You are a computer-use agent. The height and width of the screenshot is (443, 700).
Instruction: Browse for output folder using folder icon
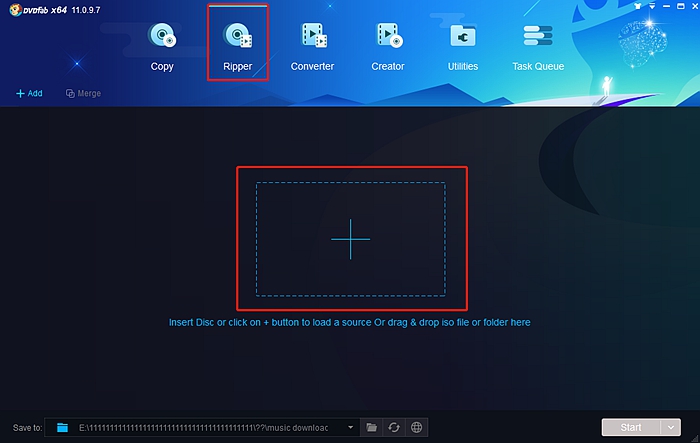372,428
